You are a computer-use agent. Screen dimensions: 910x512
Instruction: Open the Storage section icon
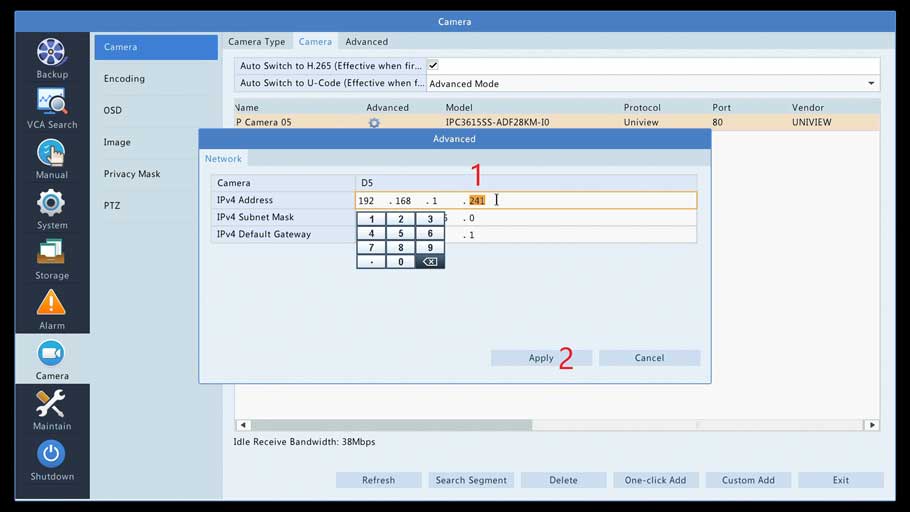click(x=51, y=252)
